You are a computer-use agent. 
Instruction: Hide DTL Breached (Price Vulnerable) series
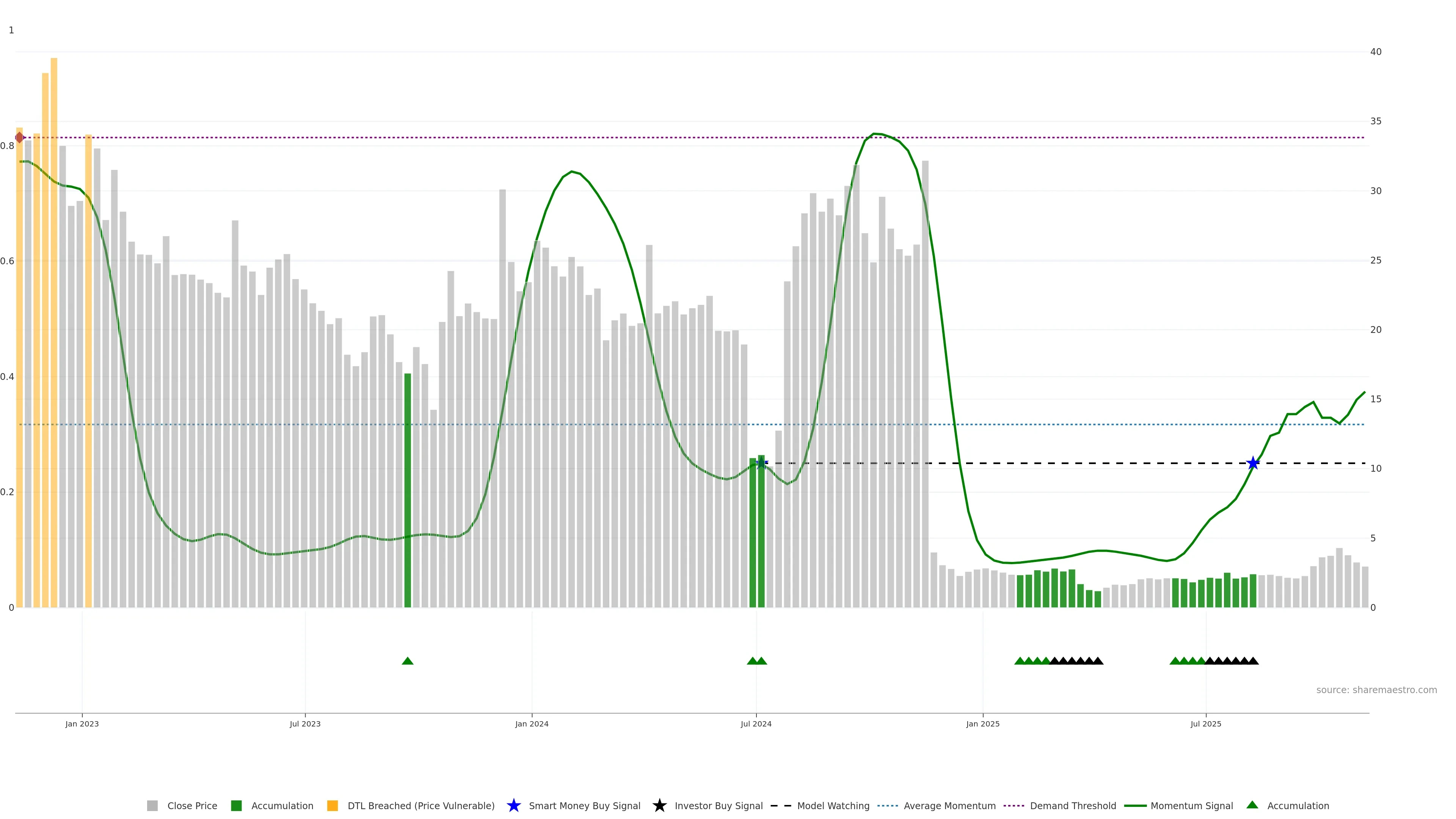(x=420, y=806)
